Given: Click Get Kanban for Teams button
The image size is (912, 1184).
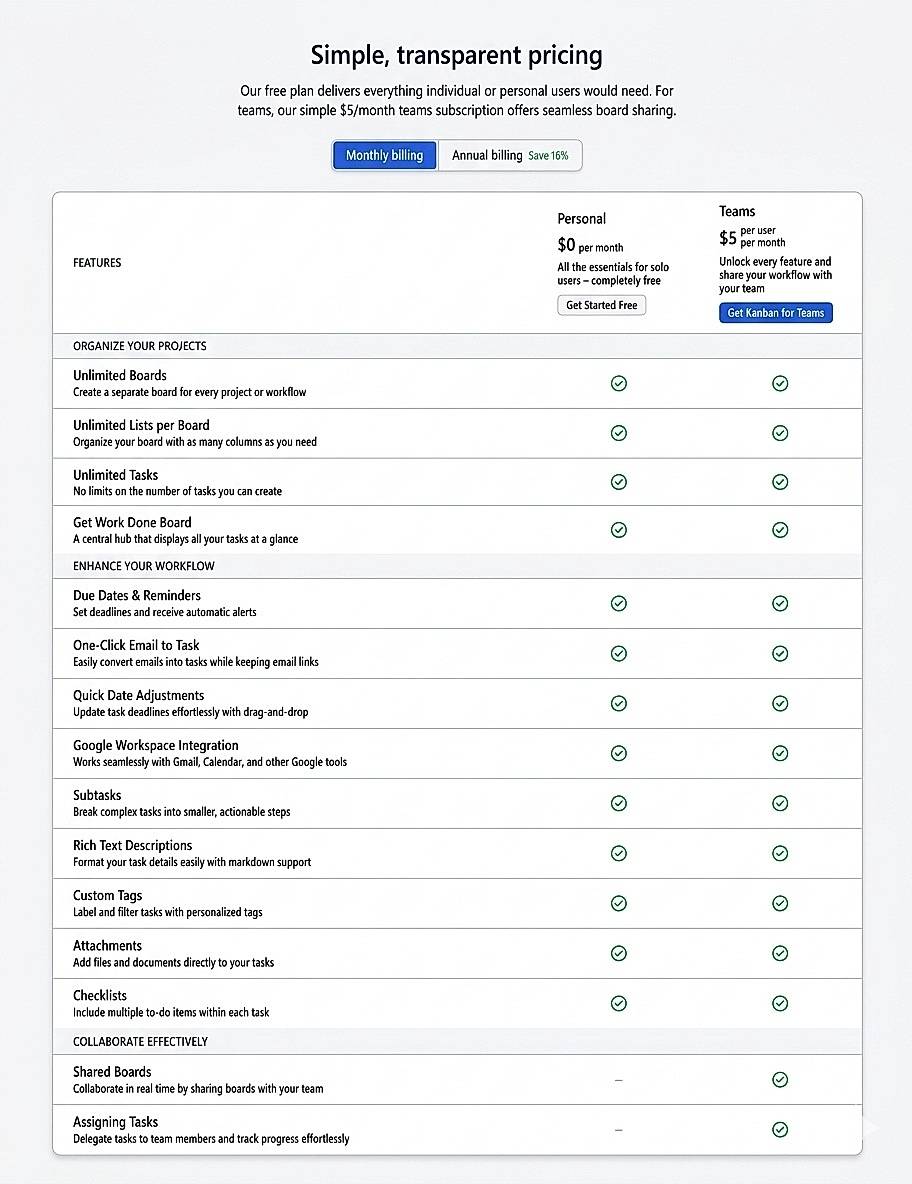Looking at the screenshot, I should coord(775,313).
